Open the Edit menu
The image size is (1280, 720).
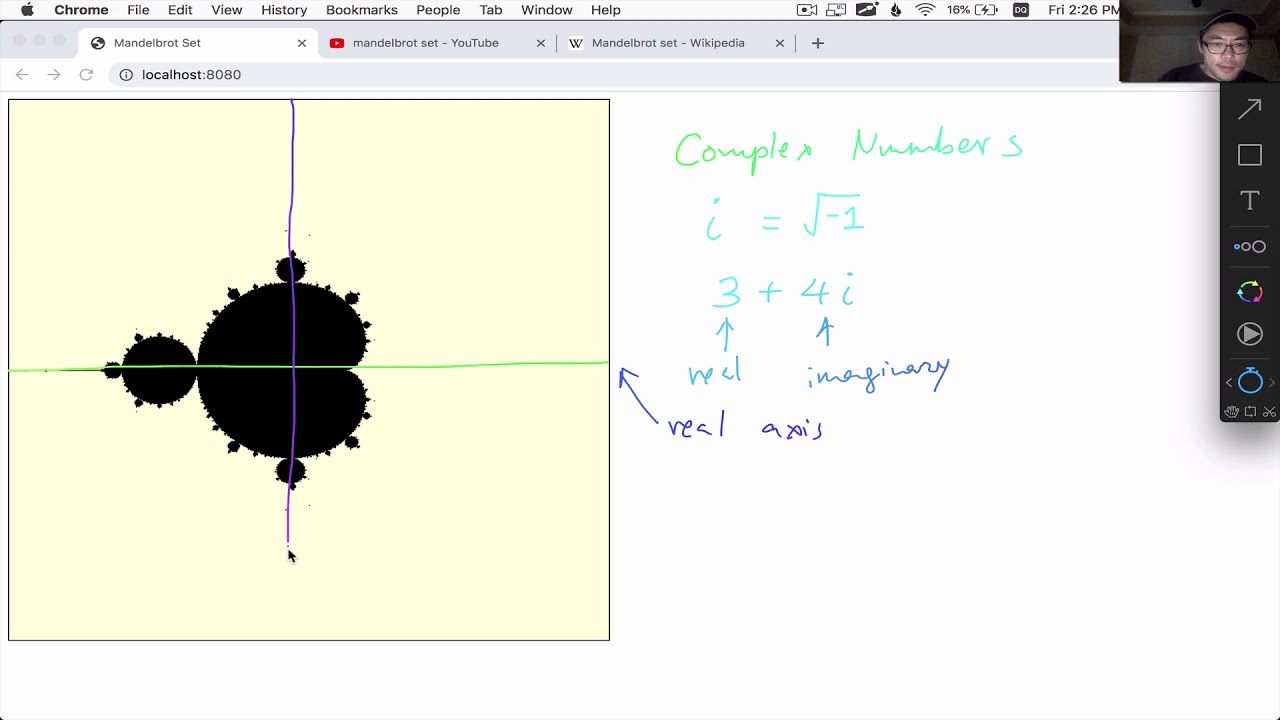coord(180,10)
